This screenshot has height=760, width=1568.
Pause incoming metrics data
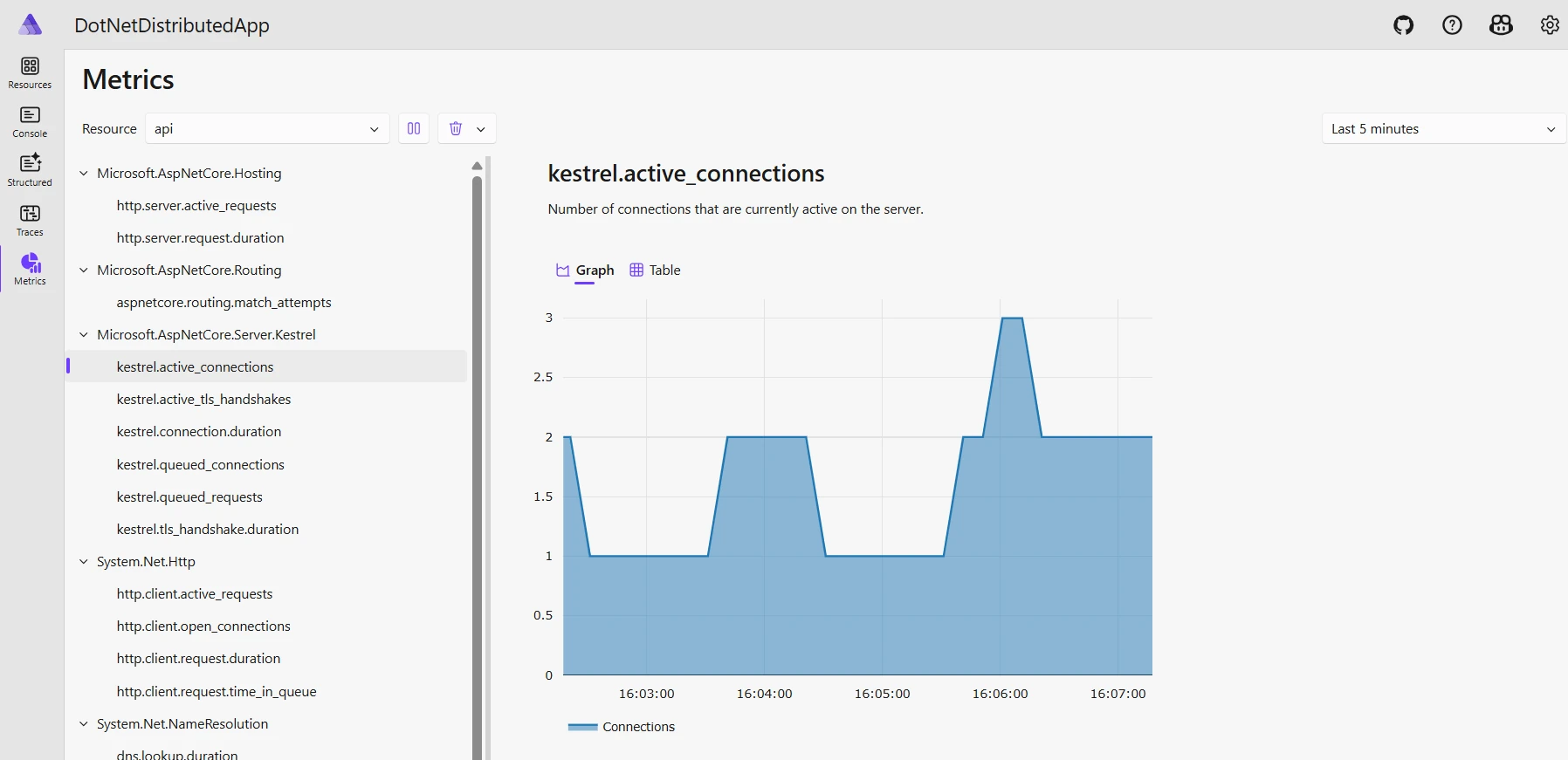414,128
